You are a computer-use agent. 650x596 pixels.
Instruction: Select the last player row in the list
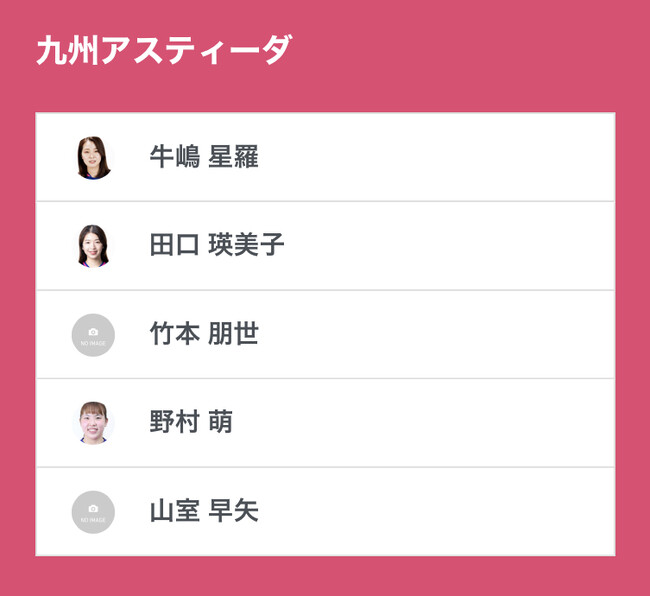(x=400, y=512)
